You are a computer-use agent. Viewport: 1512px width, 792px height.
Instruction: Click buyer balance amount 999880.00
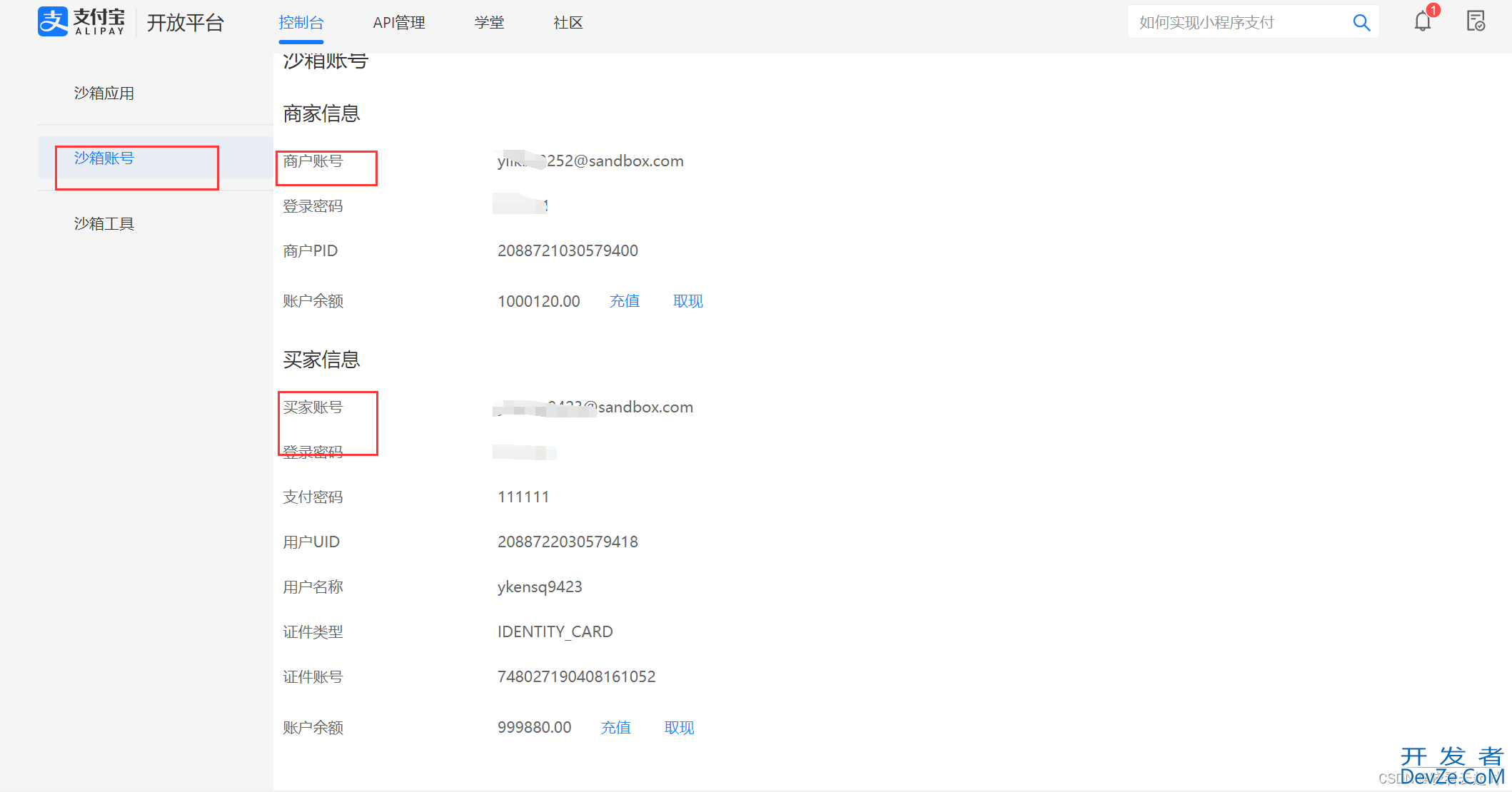[535, 728]
